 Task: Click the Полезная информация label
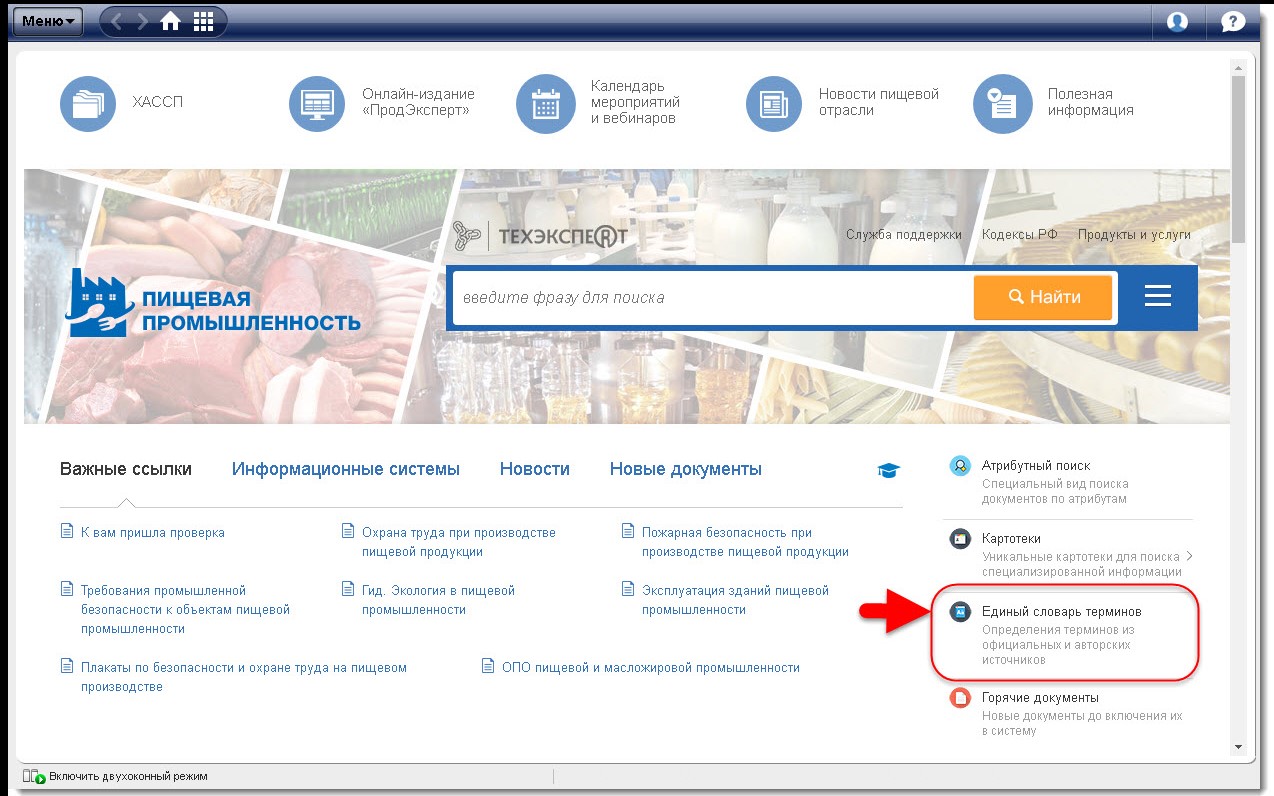[x=1091, y=102]
